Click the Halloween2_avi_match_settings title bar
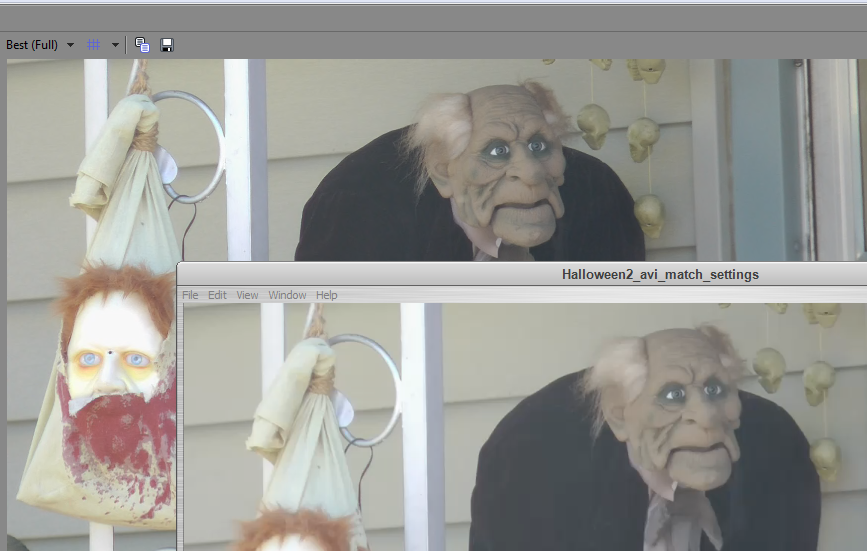 pyautogui.click(x=522, y=274)
